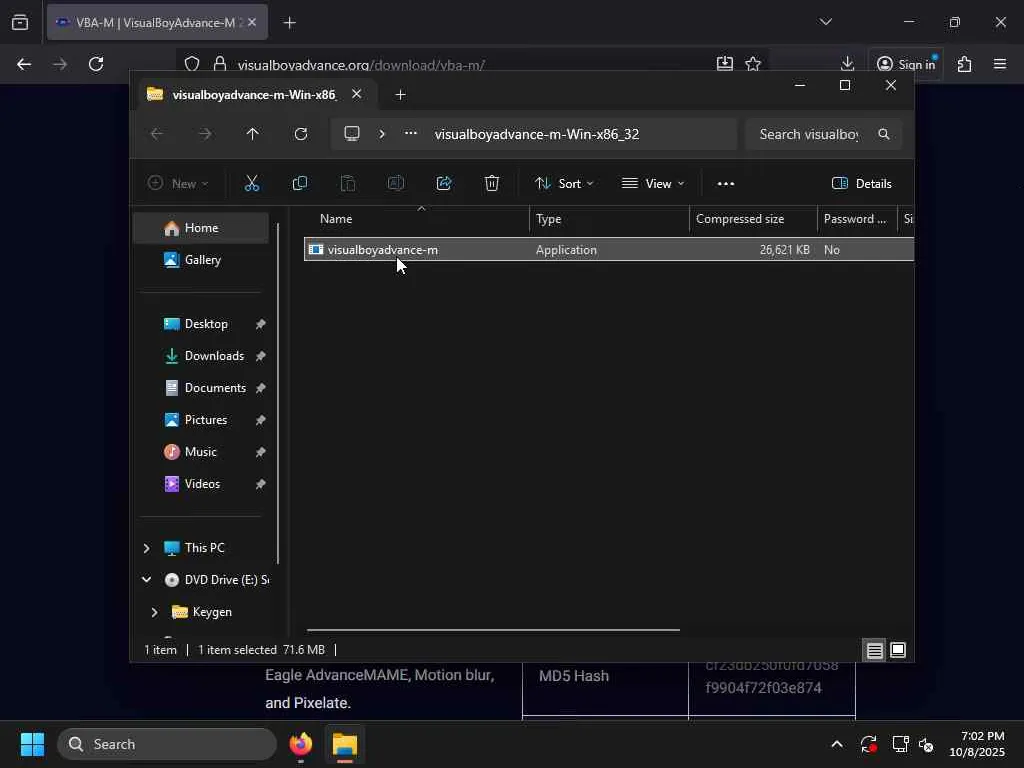Viewport: 1024px width, 768px height.
Task: Unpin Desktop using its pin icon
Action: pyautogui.click(x=260, y=324)
